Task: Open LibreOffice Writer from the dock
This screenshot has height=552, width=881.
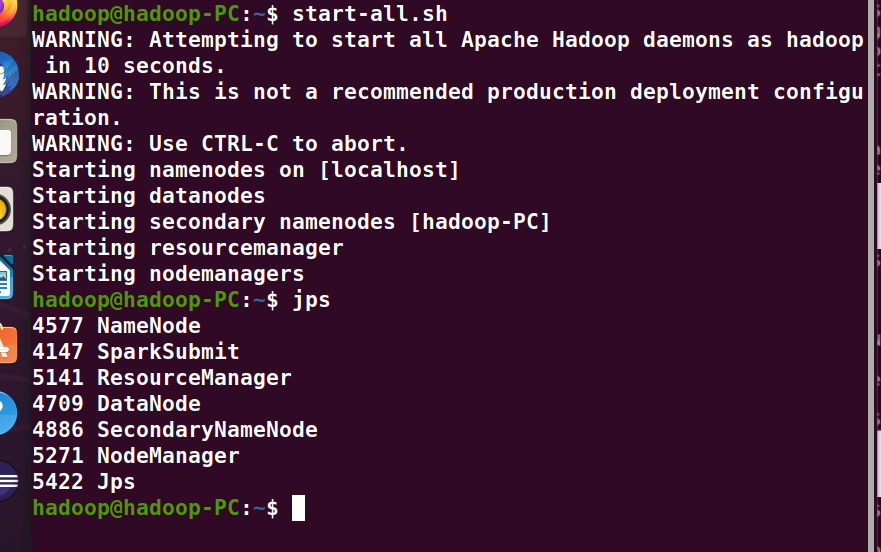Action: [x=6, y=278]
